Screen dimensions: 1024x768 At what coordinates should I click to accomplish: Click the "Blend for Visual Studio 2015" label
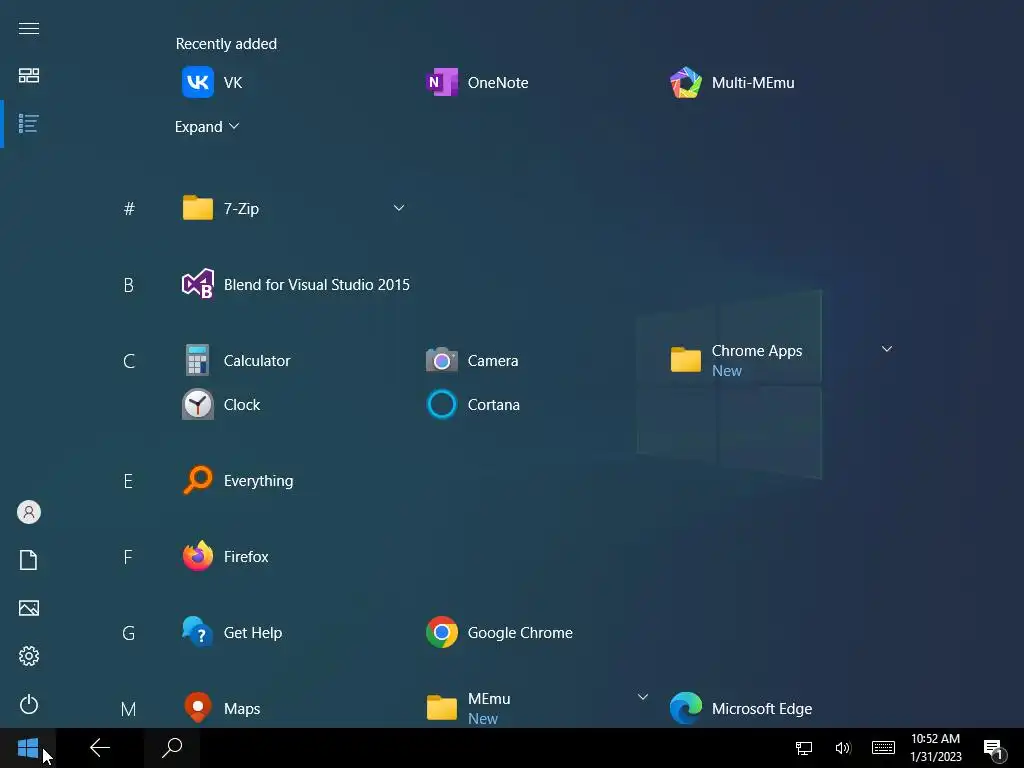point(317,285)
